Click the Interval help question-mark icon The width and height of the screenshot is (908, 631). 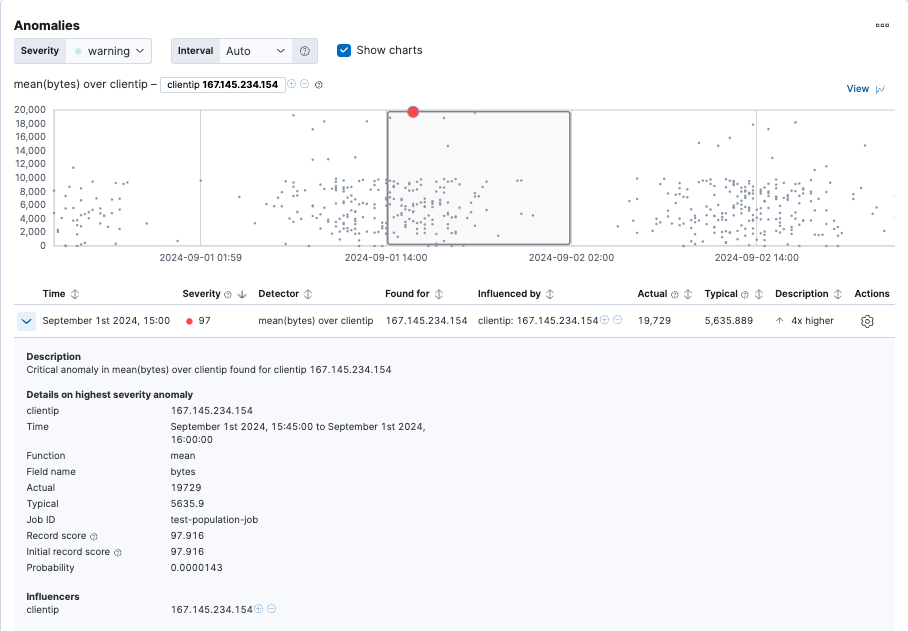point(305,51)
